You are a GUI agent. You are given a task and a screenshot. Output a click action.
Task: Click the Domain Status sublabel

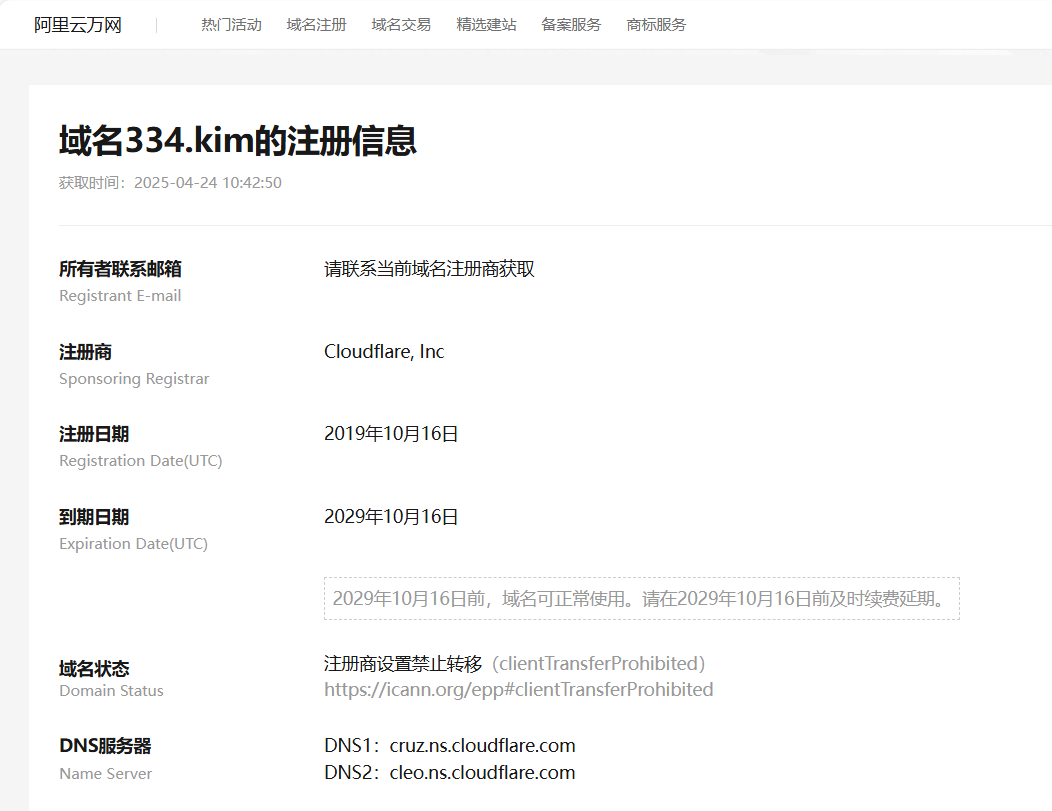pos(111,691)
